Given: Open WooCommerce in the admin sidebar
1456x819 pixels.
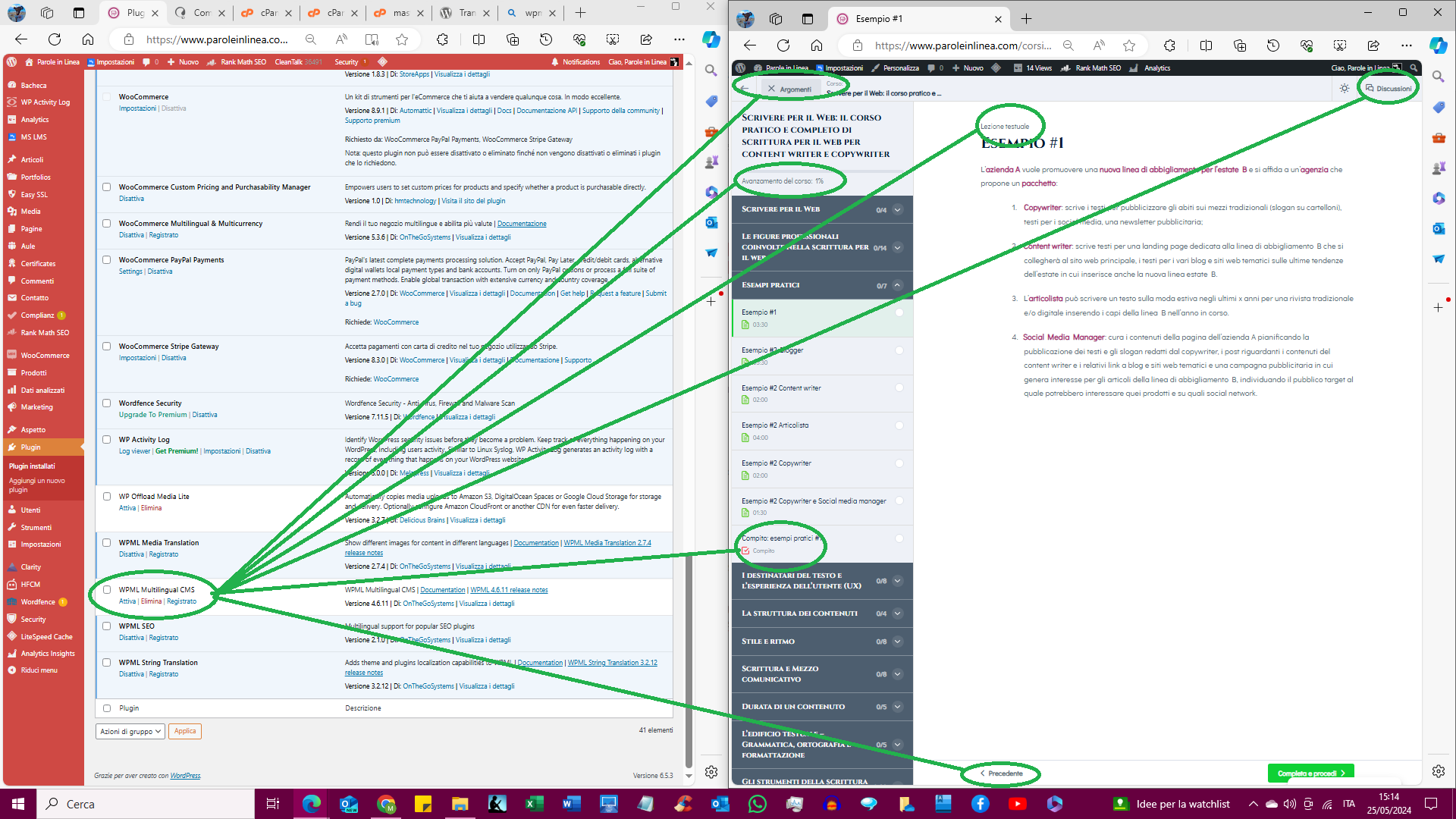Looking at the screenshot, I should tap(45, 356).
